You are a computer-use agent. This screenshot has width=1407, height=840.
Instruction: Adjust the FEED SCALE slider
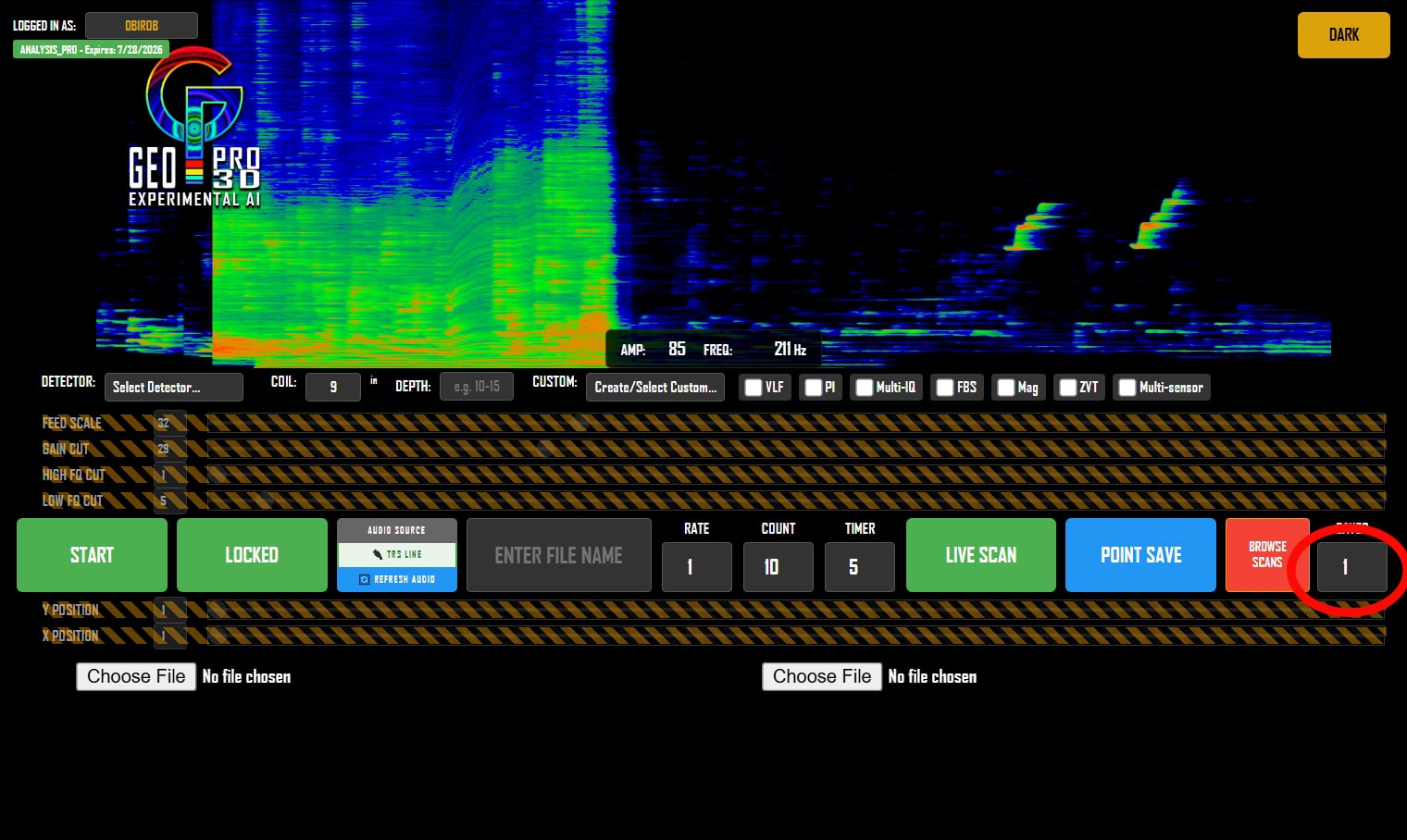pyautogui.click(x=796, y=423)
